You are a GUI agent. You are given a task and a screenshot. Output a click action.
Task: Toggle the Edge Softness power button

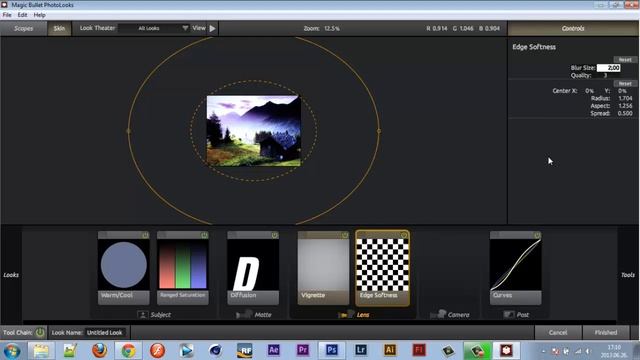404,235
